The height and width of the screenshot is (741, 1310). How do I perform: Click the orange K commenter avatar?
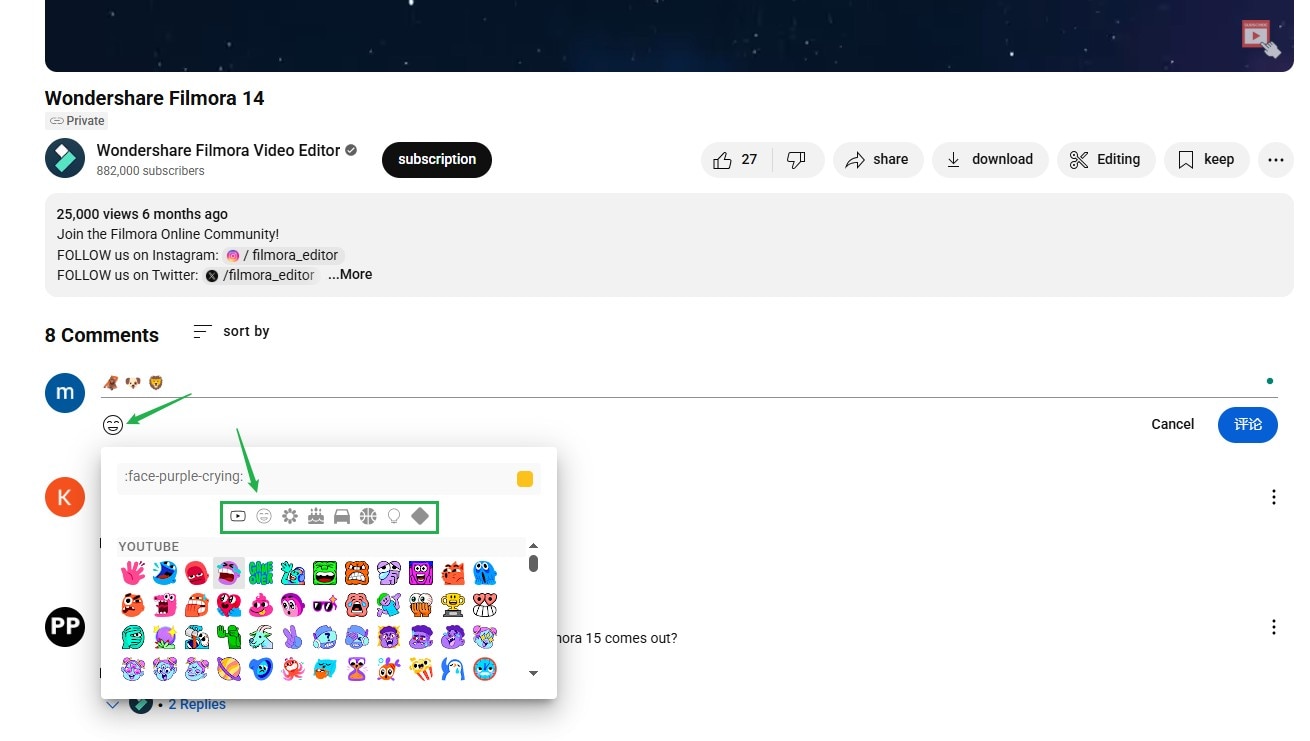(x=65, y=497)
